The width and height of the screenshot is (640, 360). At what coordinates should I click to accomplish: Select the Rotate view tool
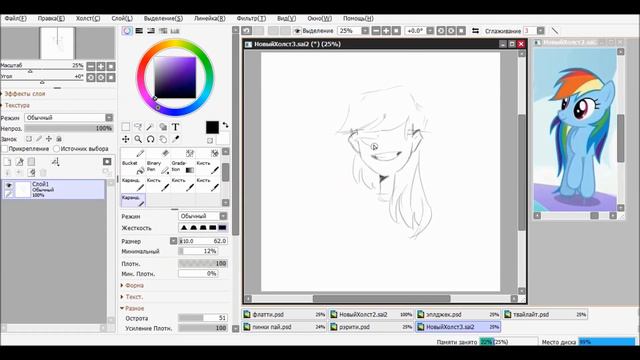(150, 139)
